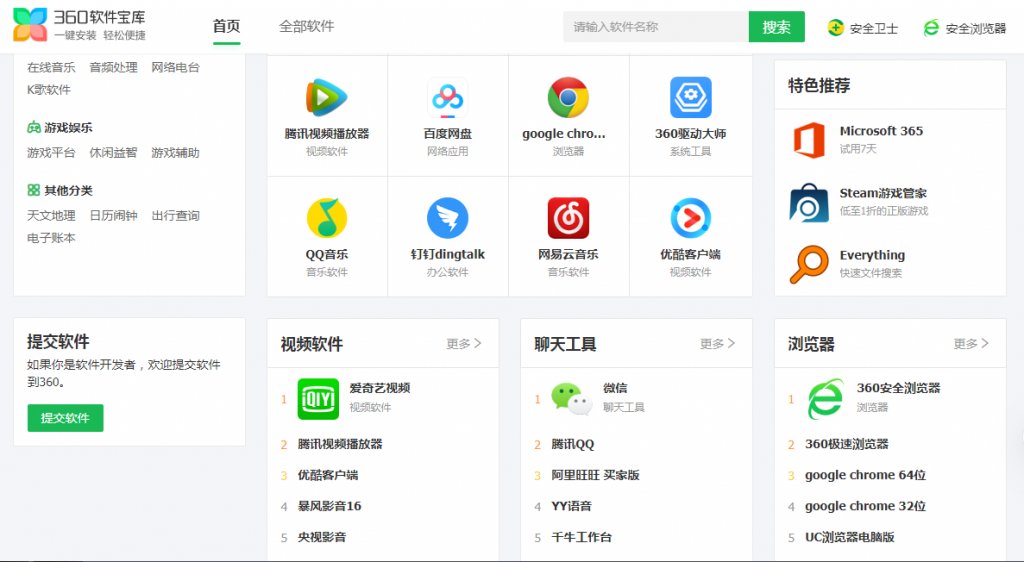The width and height of the screenshot is (1024, 562).
Task: Click the 爱奇艺视频 title text
Action: (379, 388)
